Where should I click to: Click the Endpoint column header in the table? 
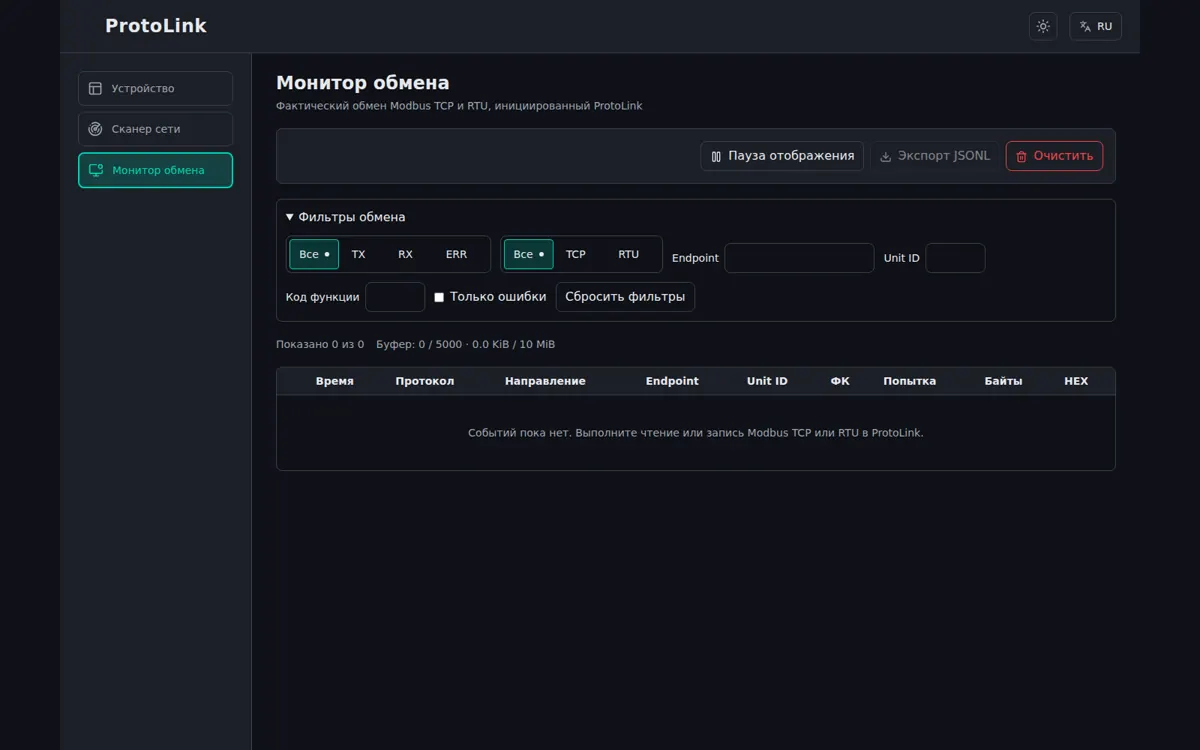[x=672, y=381]
